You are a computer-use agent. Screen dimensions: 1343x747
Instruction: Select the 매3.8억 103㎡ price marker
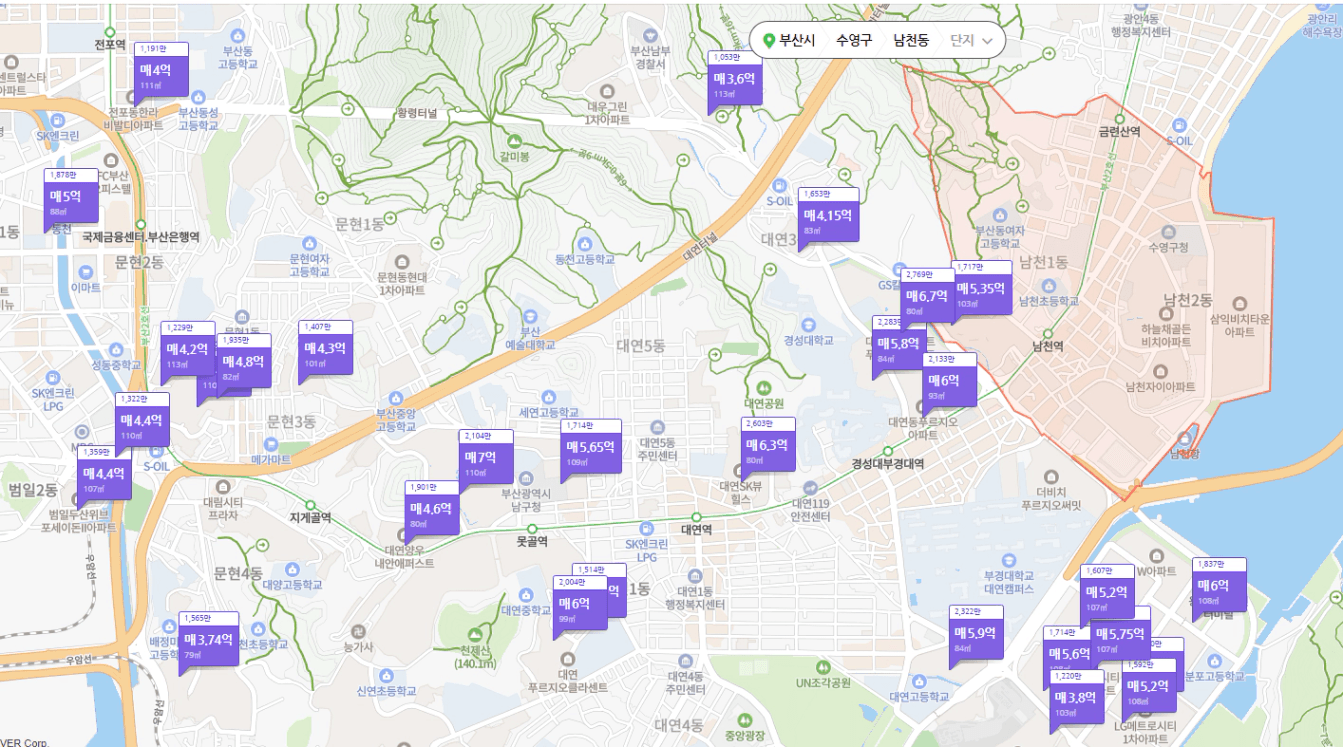click(x=1077, y=701)
